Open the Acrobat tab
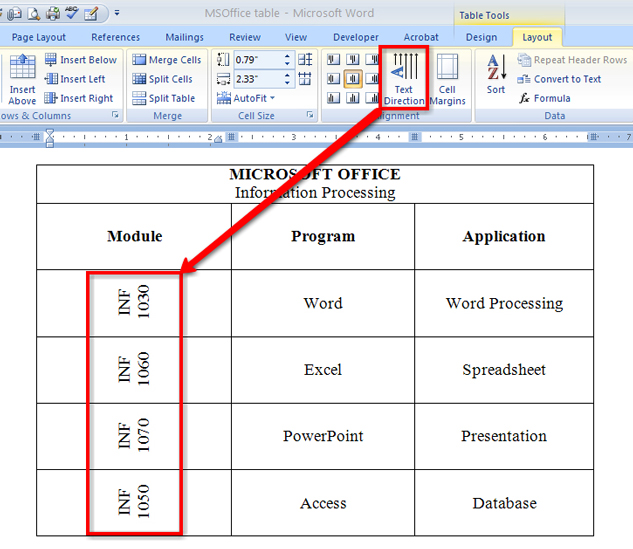The width and height of the screenshot is (633, 549). 421,37
